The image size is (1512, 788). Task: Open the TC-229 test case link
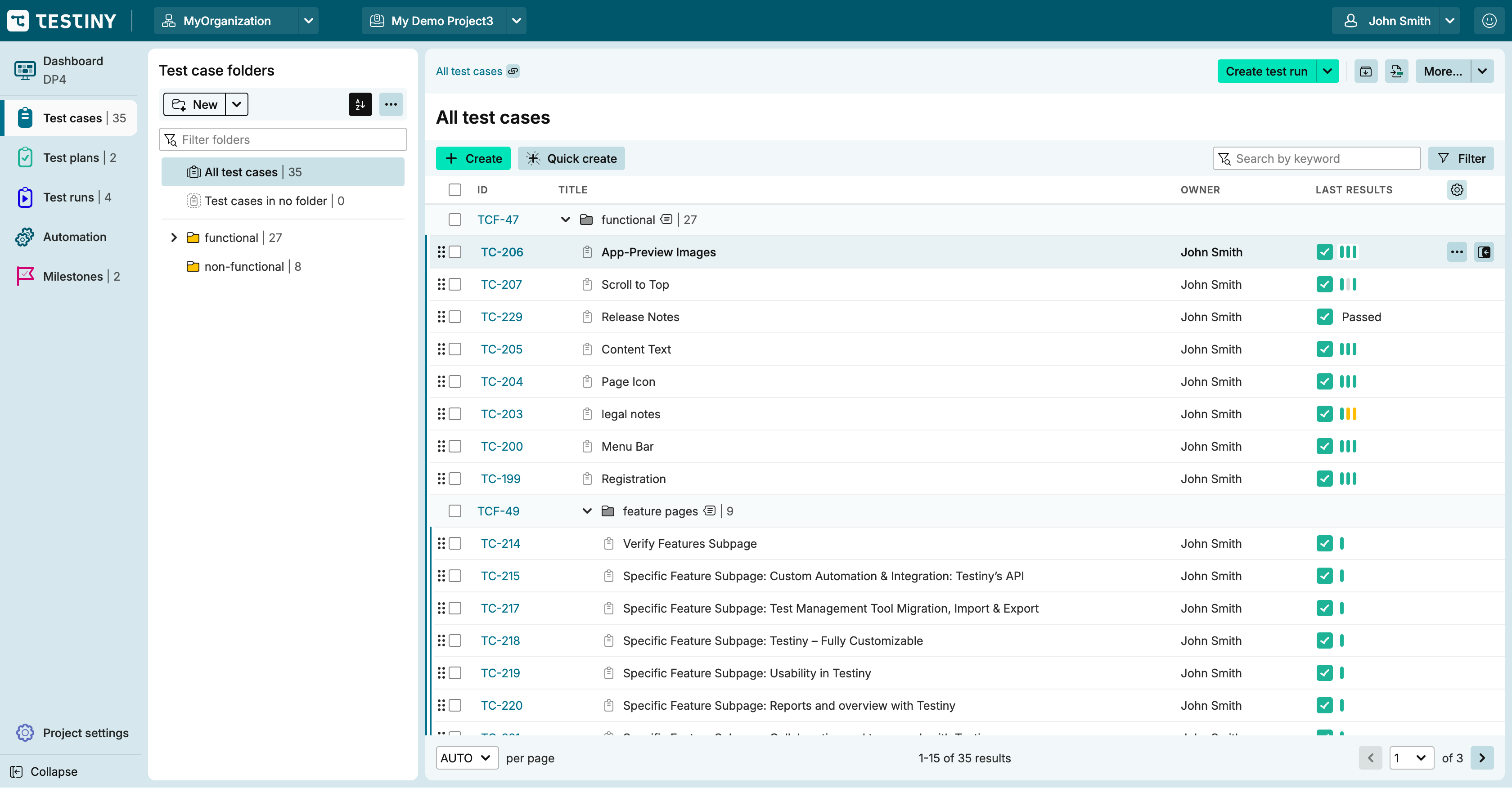(x=501, y=317)
